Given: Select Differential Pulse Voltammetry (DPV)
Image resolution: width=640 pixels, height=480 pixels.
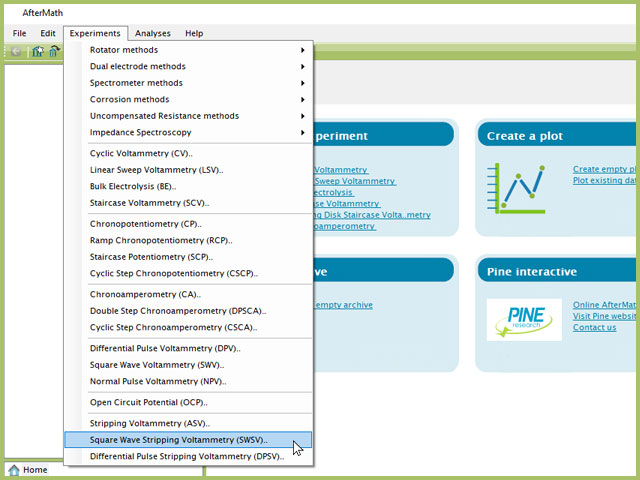Looking at the screenshot, I should [x=189, y=349].
